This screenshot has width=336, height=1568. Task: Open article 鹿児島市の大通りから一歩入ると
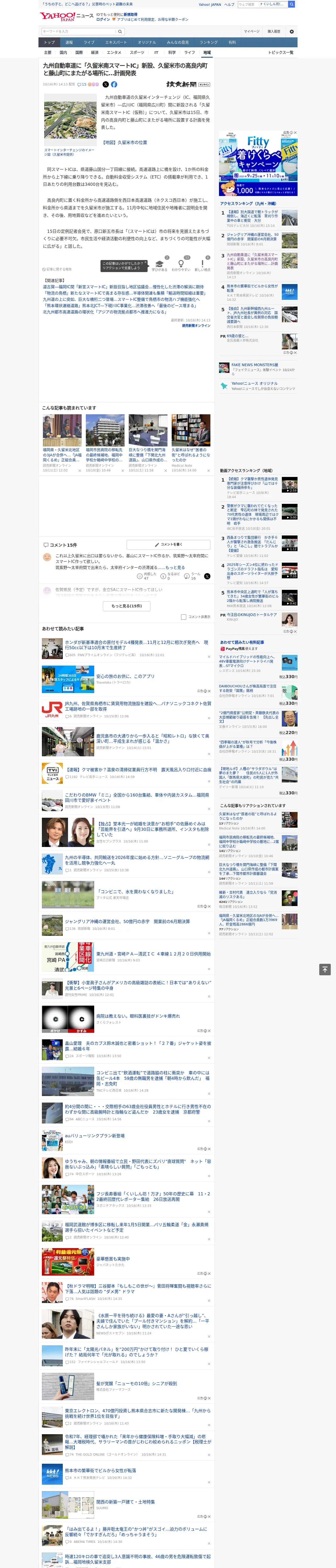[x=153, y=738]
